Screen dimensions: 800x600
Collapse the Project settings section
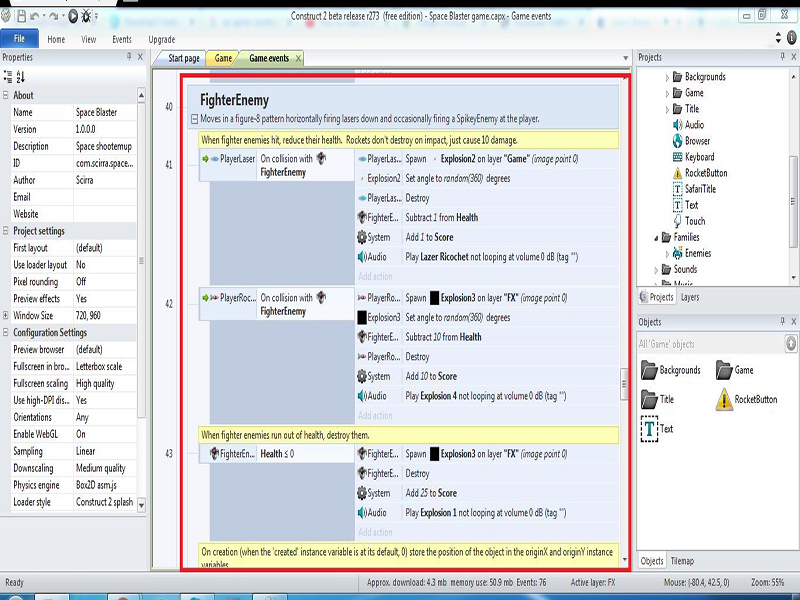pyautogui.click(x=6, y=231)
